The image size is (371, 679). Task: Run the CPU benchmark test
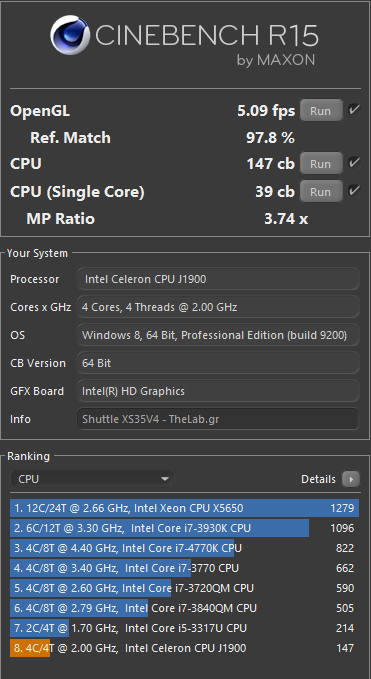(x=320, y=164)
